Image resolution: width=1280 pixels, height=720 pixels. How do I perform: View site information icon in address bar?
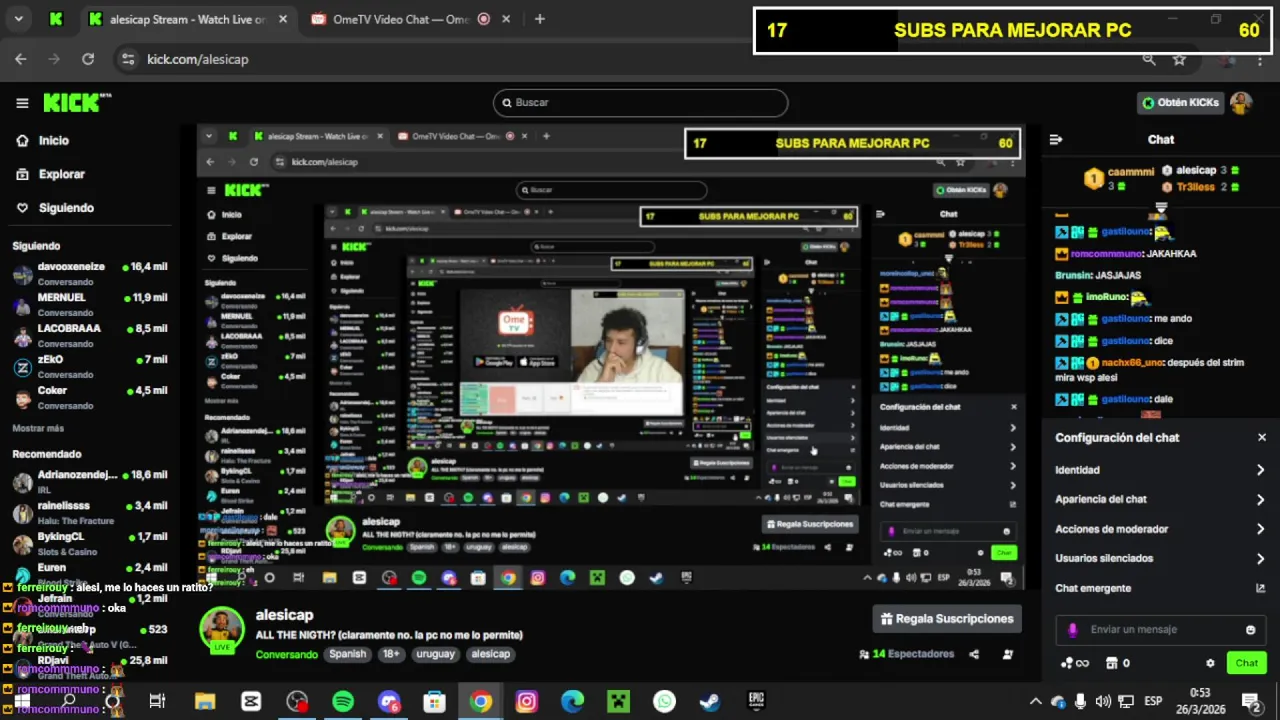127,59
